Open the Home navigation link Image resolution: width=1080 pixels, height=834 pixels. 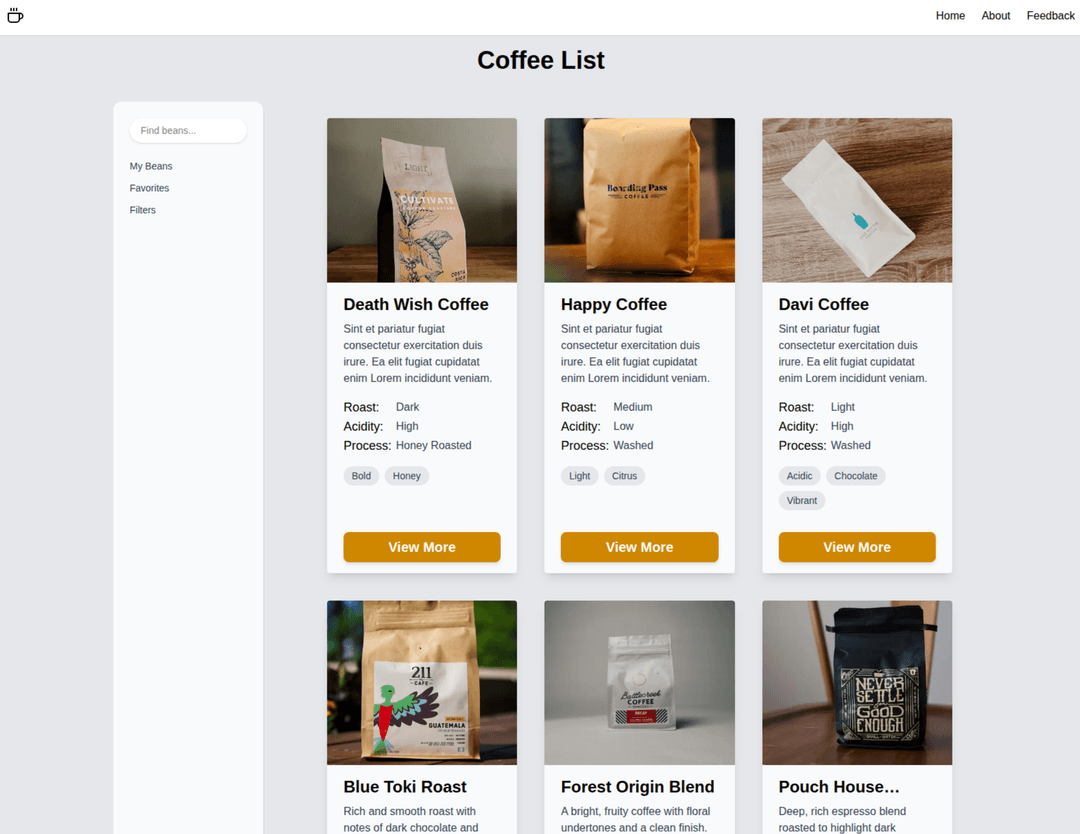[x=950, y=16]
